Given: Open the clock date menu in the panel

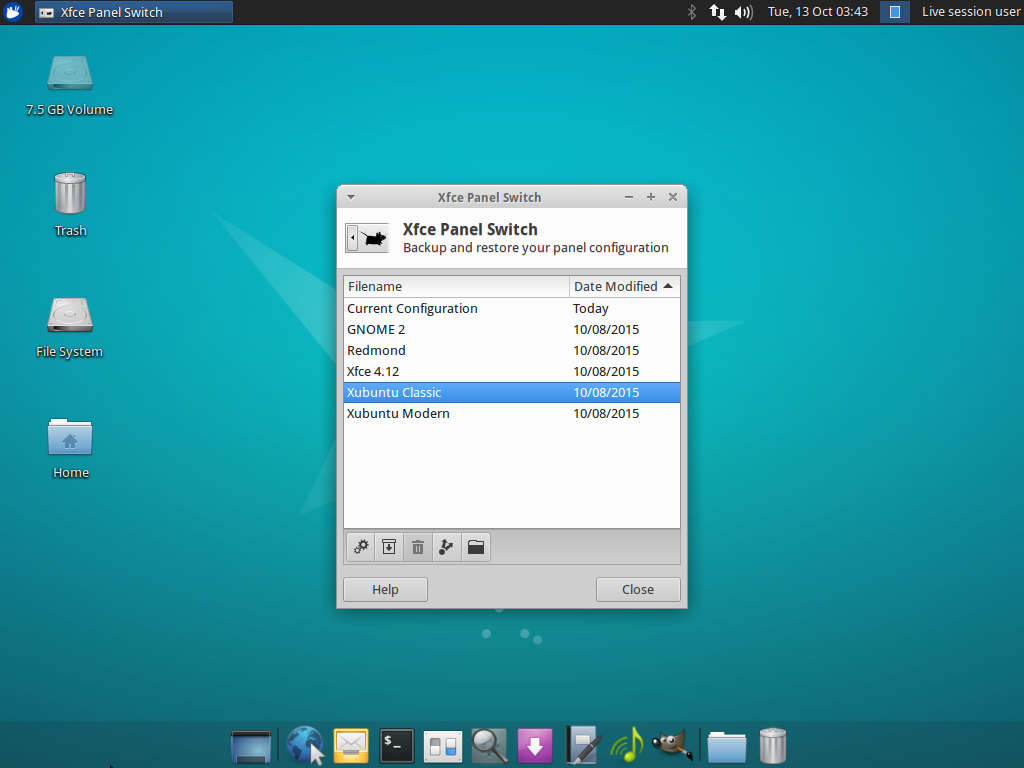Looking at the screenshot, I should pos(817,13).
